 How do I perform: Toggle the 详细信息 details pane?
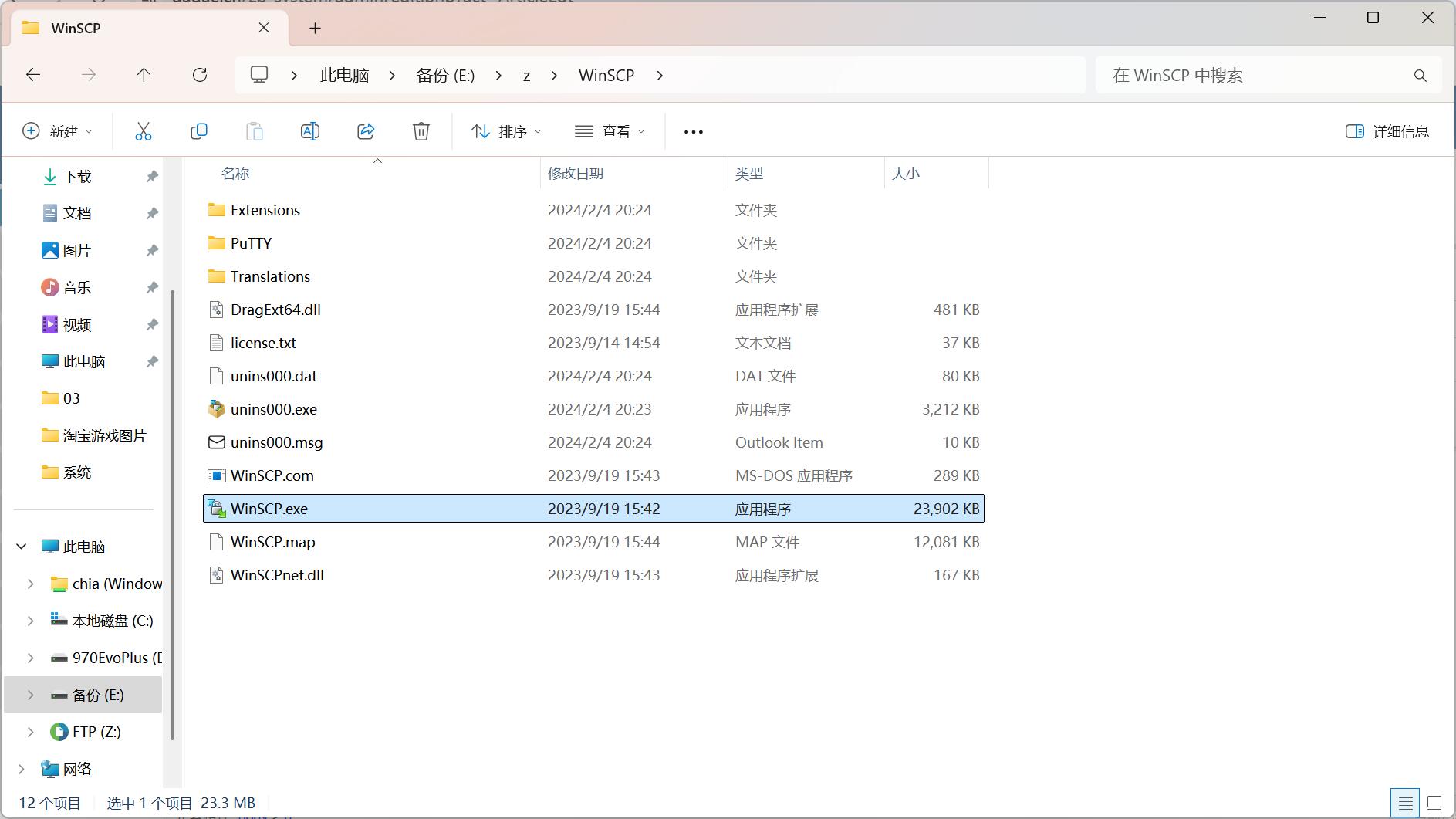[x=1387, y=131]
